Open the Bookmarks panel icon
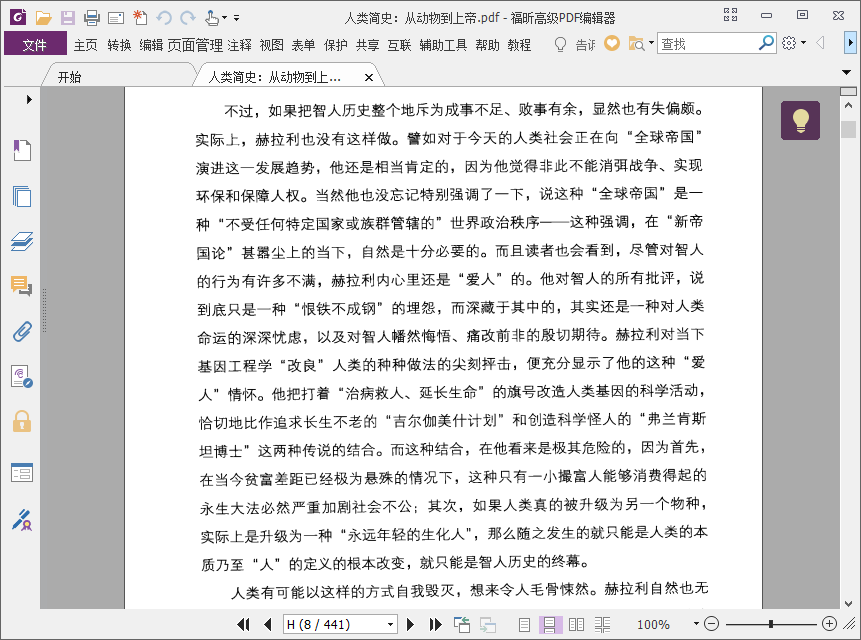The height and width of the screenshot is (640, 861). tap(22, 150)
